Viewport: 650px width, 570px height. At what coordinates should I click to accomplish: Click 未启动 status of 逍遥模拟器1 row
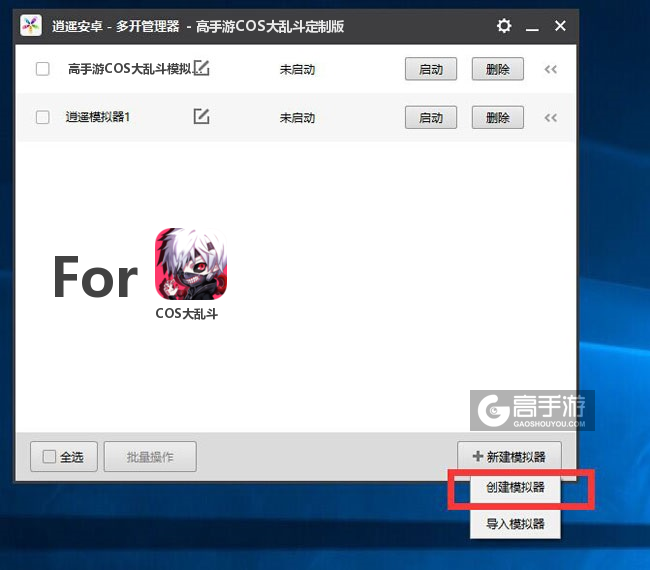tap(297, 118)
